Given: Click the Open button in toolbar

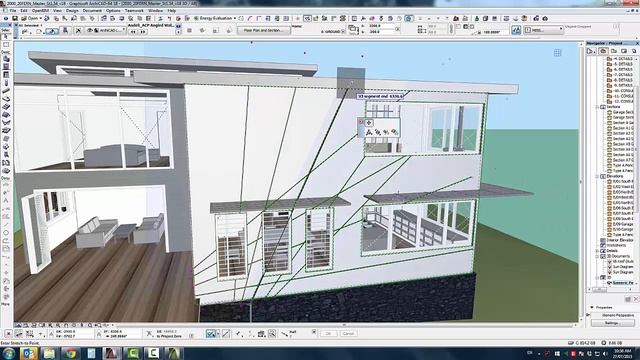Looking at the screenshot, I should pos(29,18).
